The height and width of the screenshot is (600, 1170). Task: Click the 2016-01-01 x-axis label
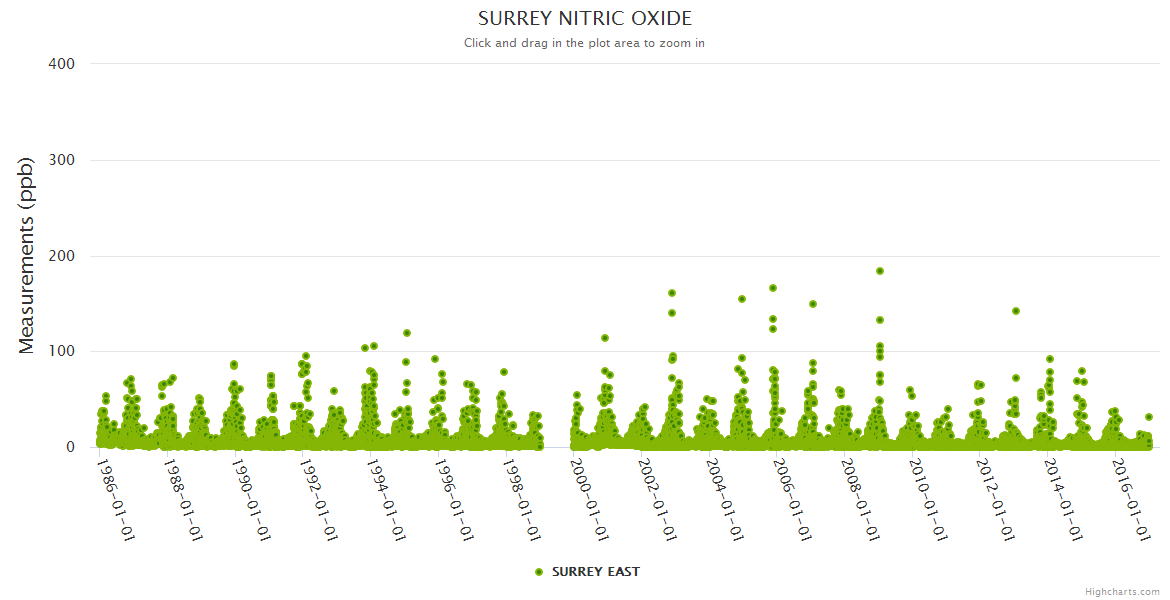(x=1132, y=501)
